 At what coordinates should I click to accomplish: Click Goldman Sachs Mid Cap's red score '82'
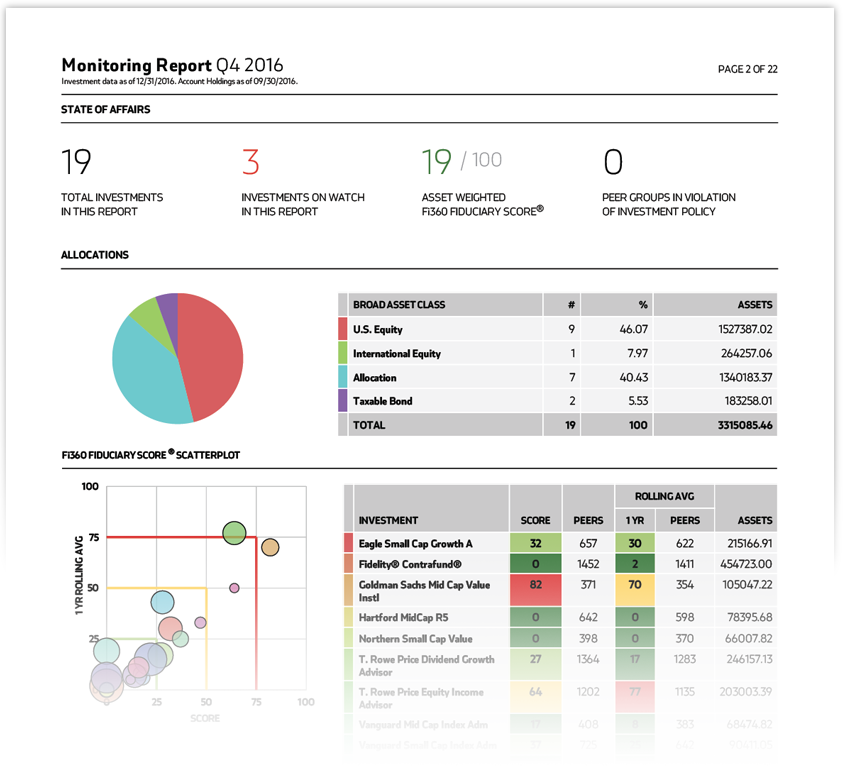536,590
